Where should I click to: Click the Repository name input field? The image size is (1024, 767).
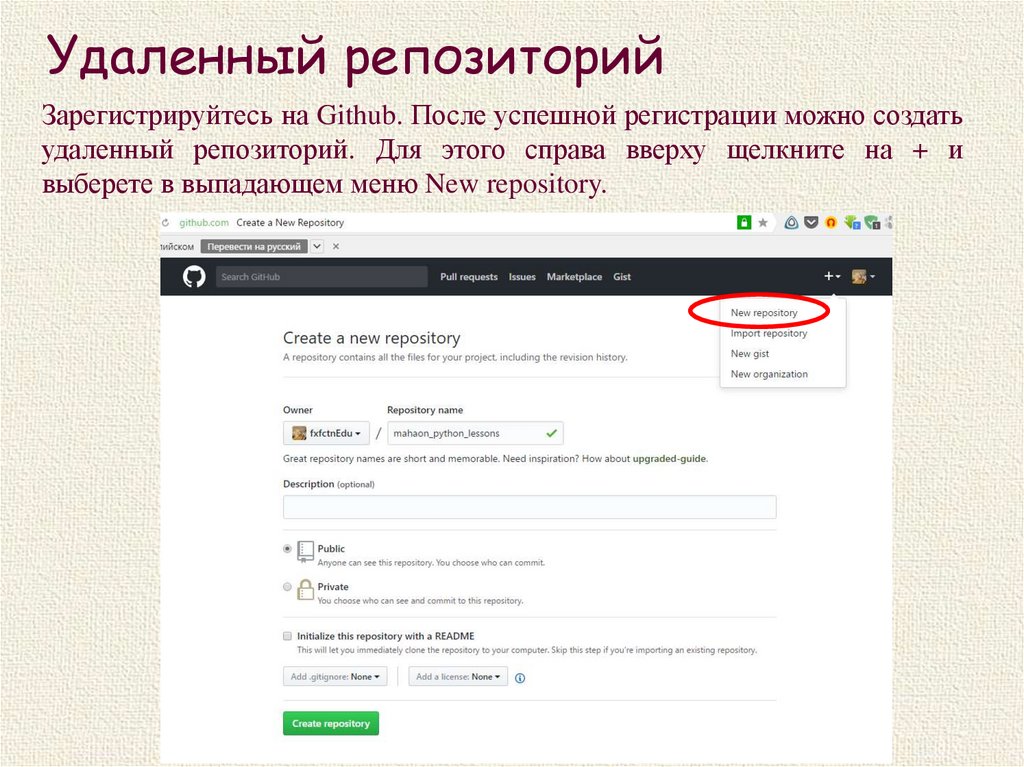coord(475,433)
